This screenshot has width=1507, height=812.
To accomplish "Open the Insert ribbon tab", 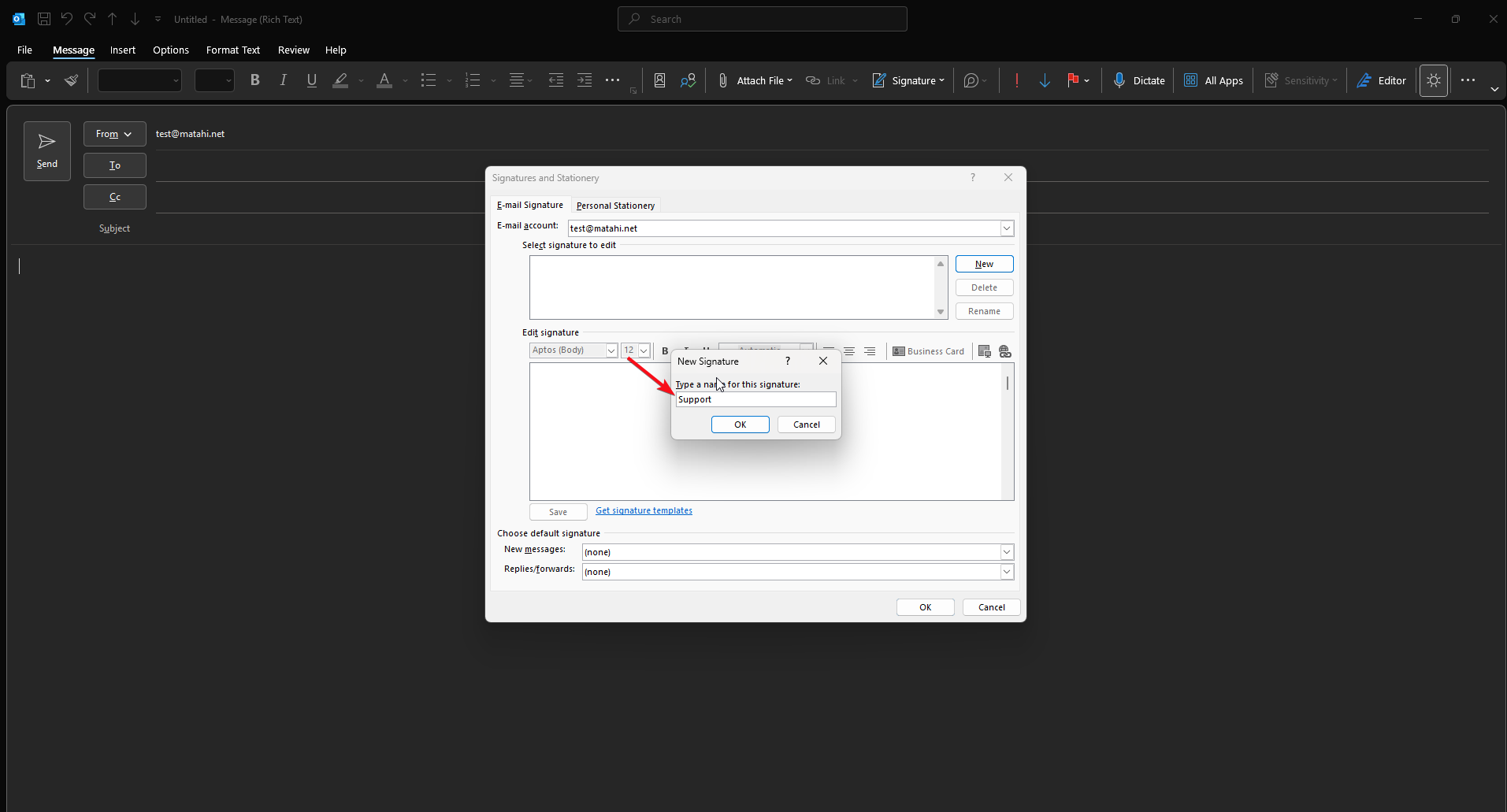I will [x=122, y=50].
